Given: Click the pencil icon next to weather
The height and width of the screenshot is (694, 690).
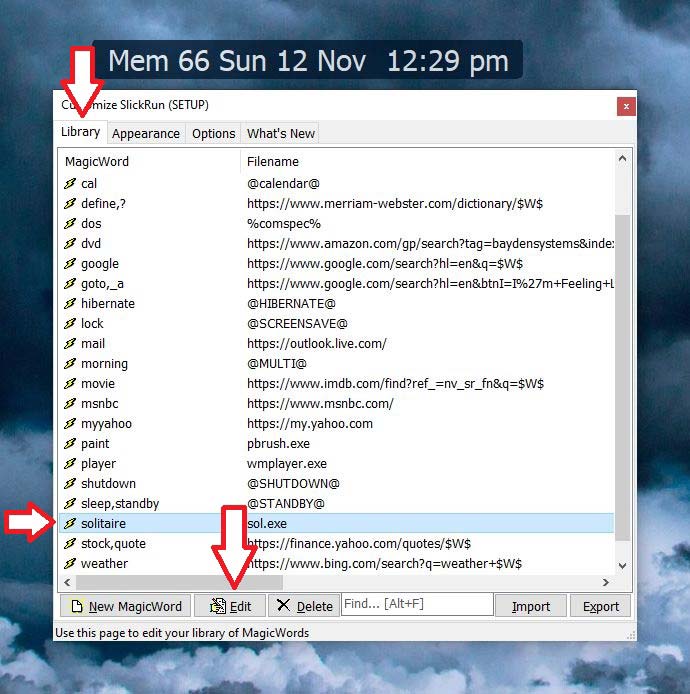Looking at the screenshot, I should point(70,564).
